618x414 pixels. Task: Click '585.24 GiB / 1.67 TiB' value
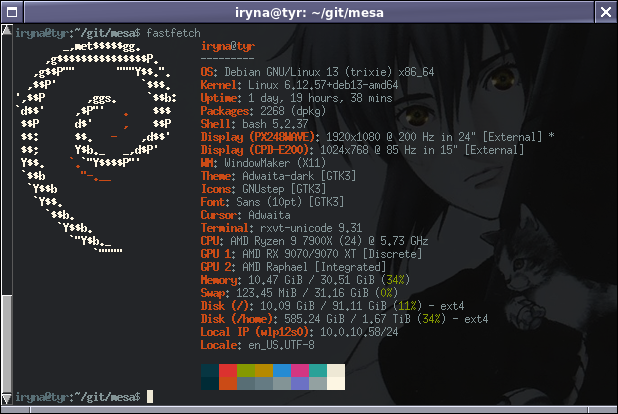[347, 319]
